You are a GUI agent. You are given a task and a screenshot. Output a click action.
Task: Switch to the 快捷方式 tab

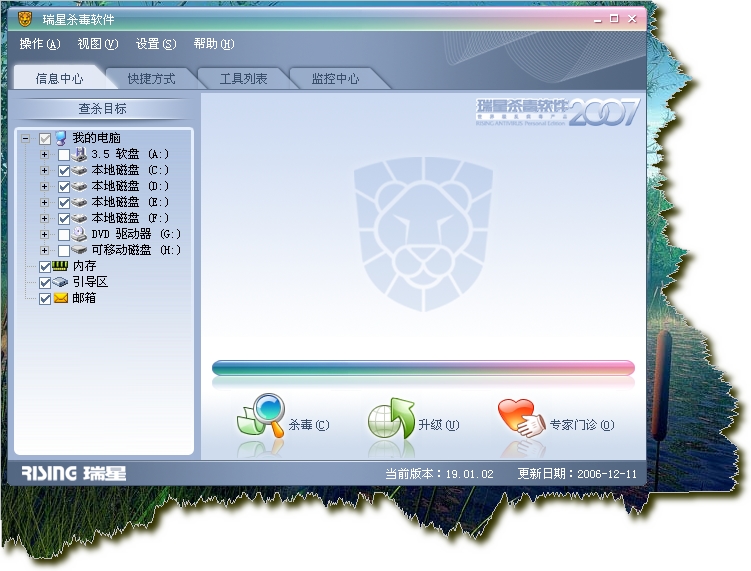point(151,78)
